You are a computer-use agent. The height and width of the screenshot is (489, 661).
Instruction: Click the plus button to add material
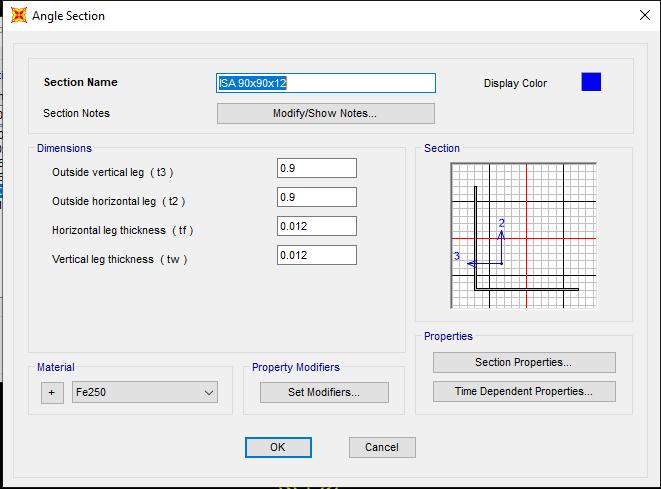53,393
